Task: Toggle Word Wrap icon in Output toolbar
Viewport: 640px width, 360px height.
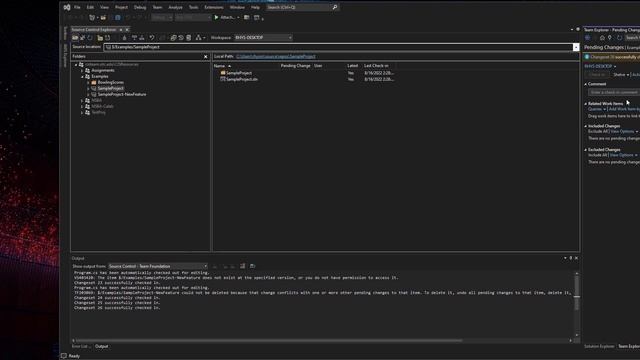Action: pos(253,266)
